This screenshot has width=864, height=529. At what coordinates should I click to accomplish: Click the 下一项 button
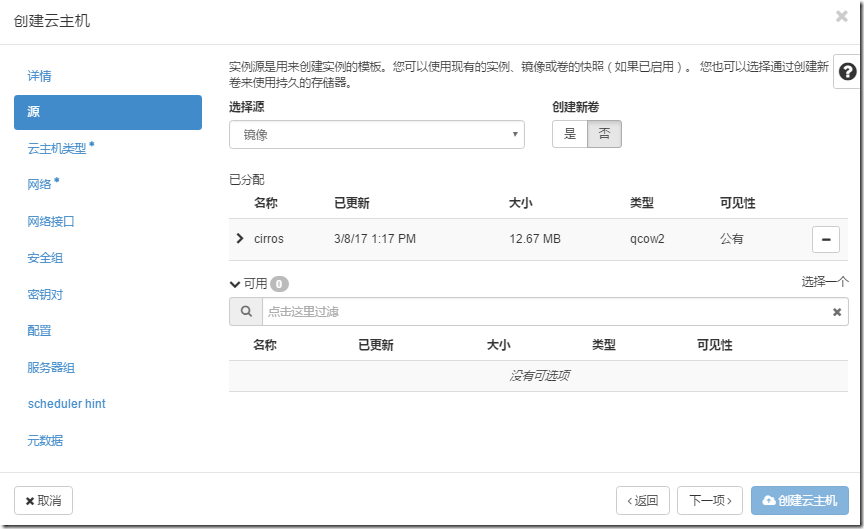coord(710,500)
